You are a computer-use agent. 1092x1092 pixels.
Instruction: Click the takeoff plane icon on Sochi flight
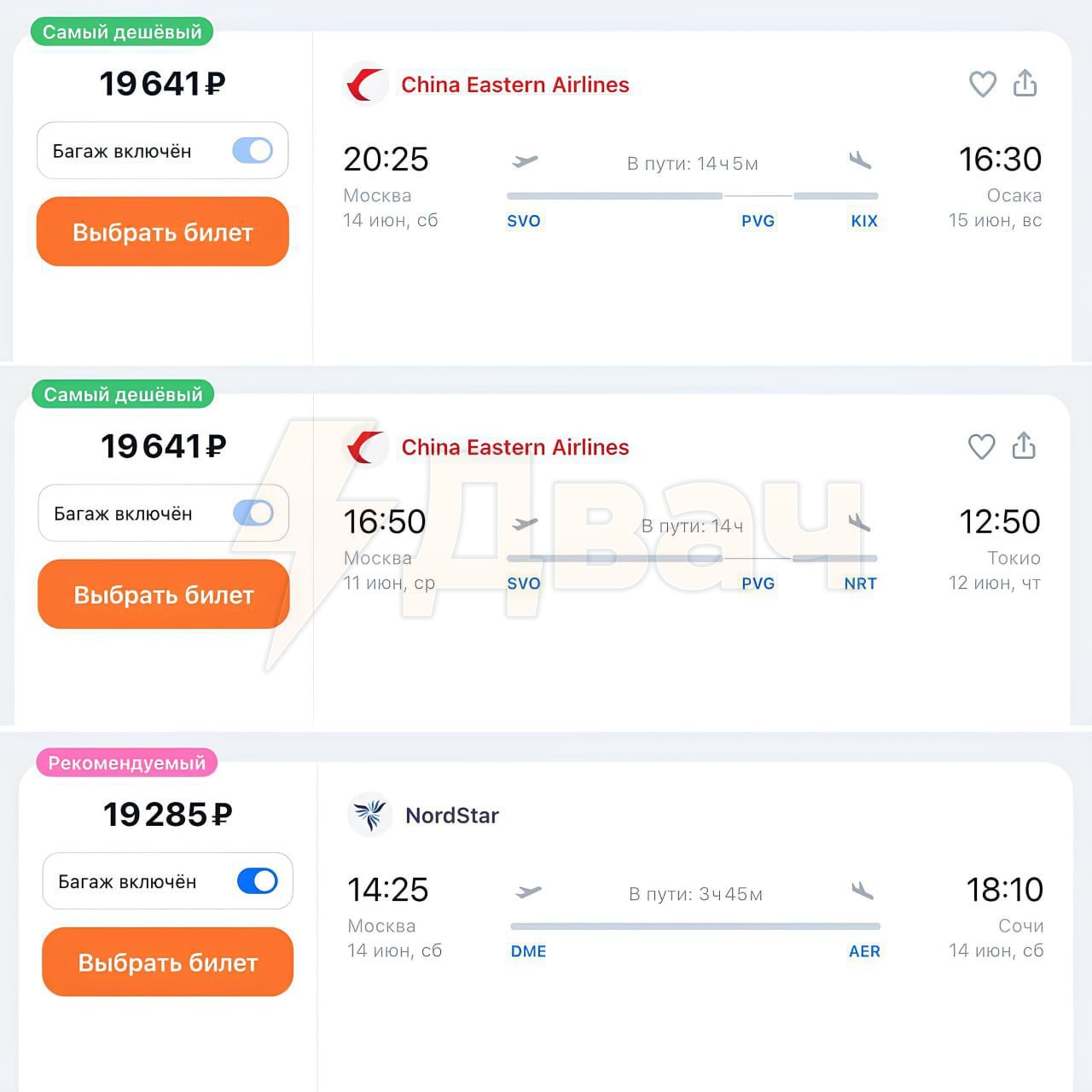click(529, 892)
